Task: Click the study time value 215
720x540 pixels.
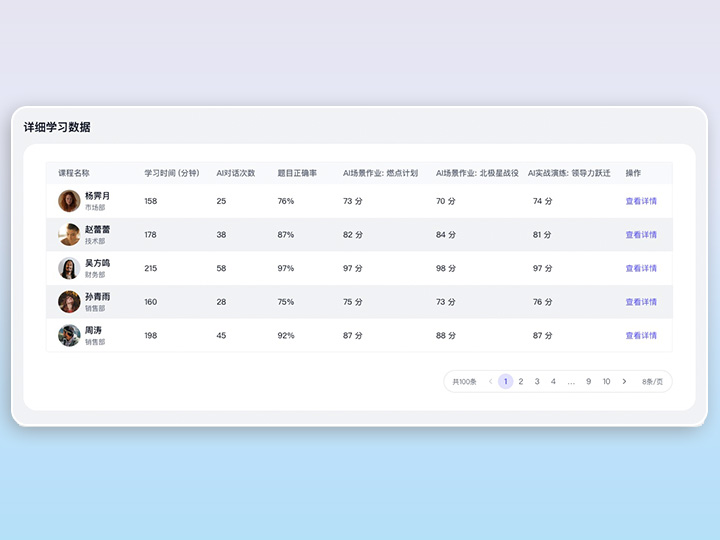Action: tap(151, 268)
